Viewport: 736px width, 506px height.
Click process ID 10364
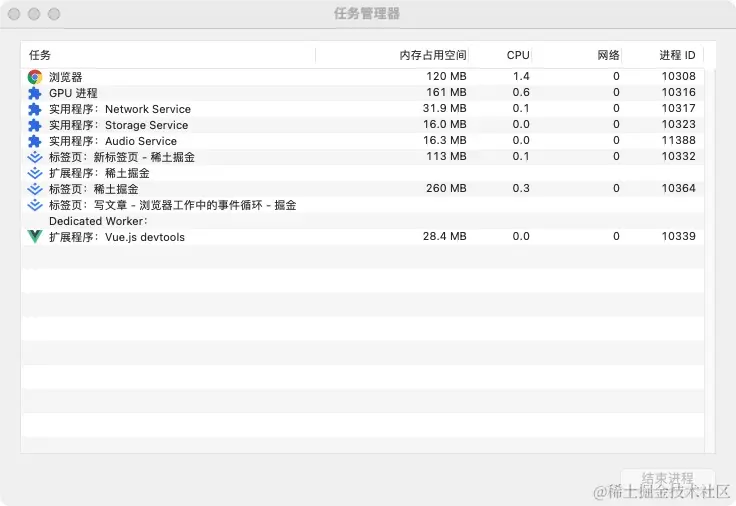[678, 188]
